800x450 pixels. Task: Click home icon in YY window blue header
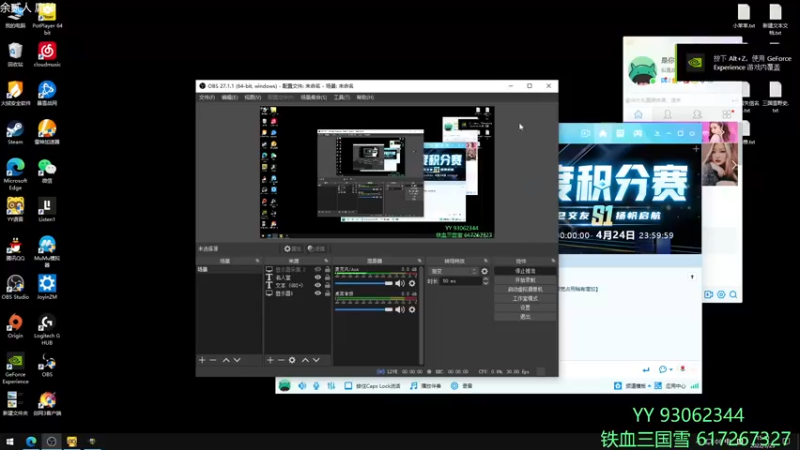coord(603,133)
